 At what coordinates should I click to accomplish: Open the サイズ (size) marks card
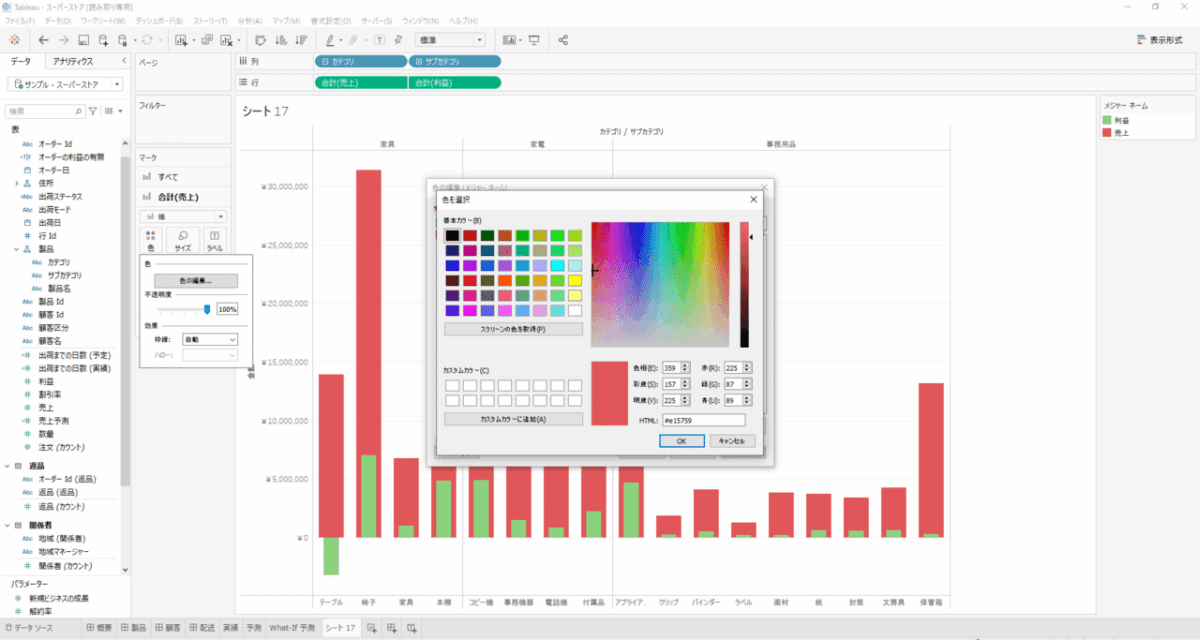(183, 240)
